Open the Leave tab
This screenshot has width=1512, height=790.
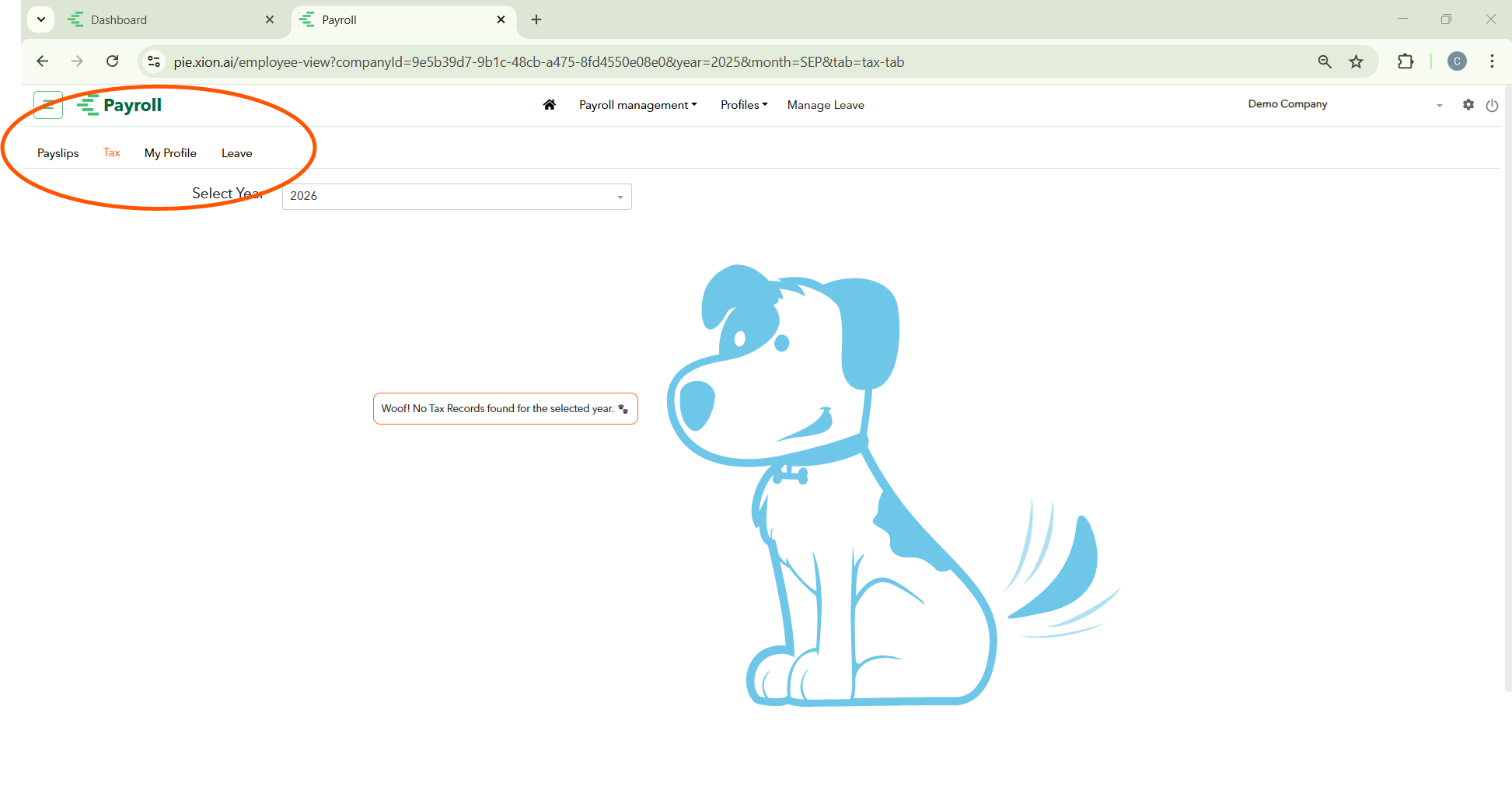tap(236, 153)
